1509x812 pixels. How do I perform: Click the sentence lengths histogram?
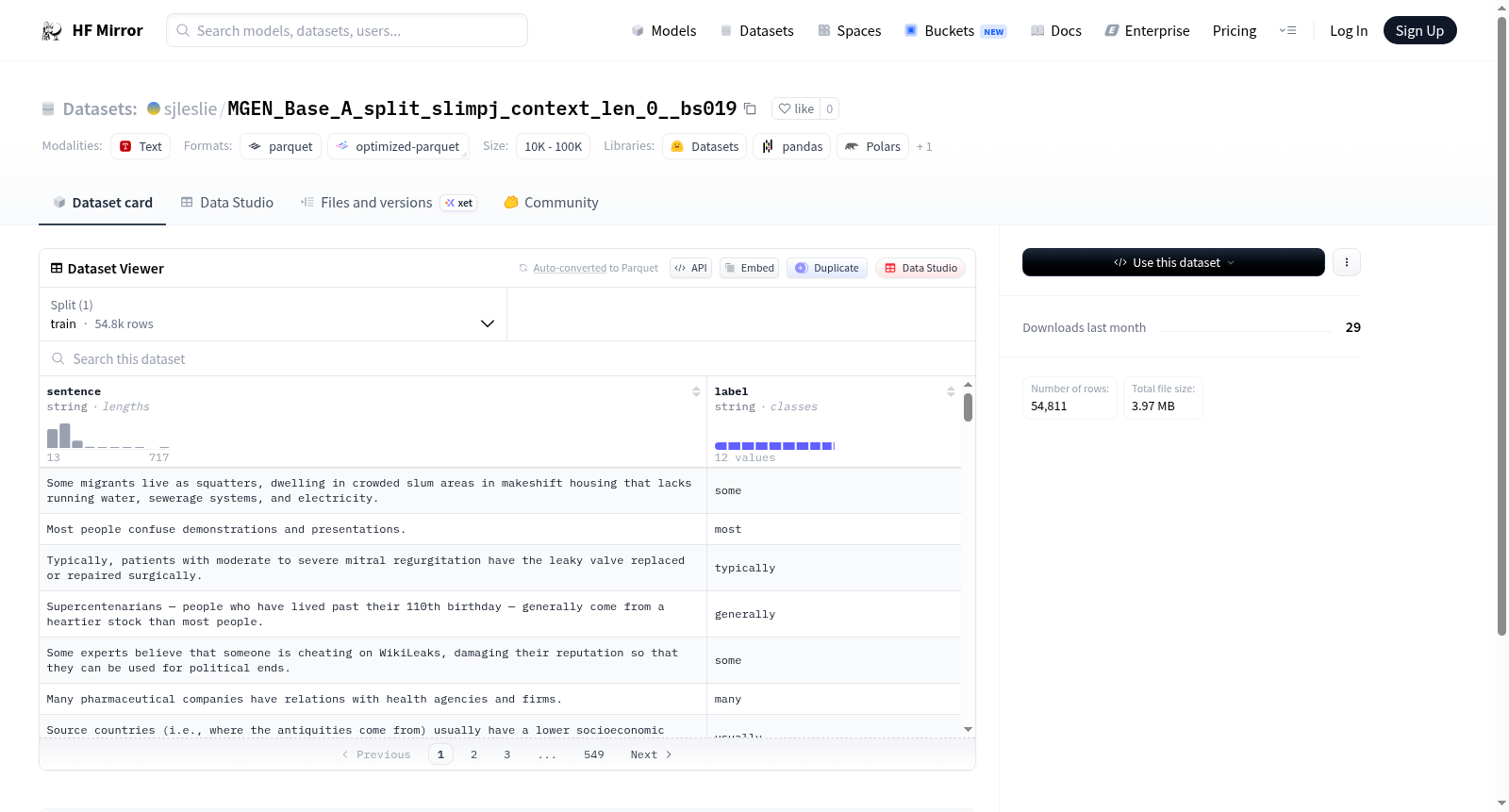[x=108, y=436]
